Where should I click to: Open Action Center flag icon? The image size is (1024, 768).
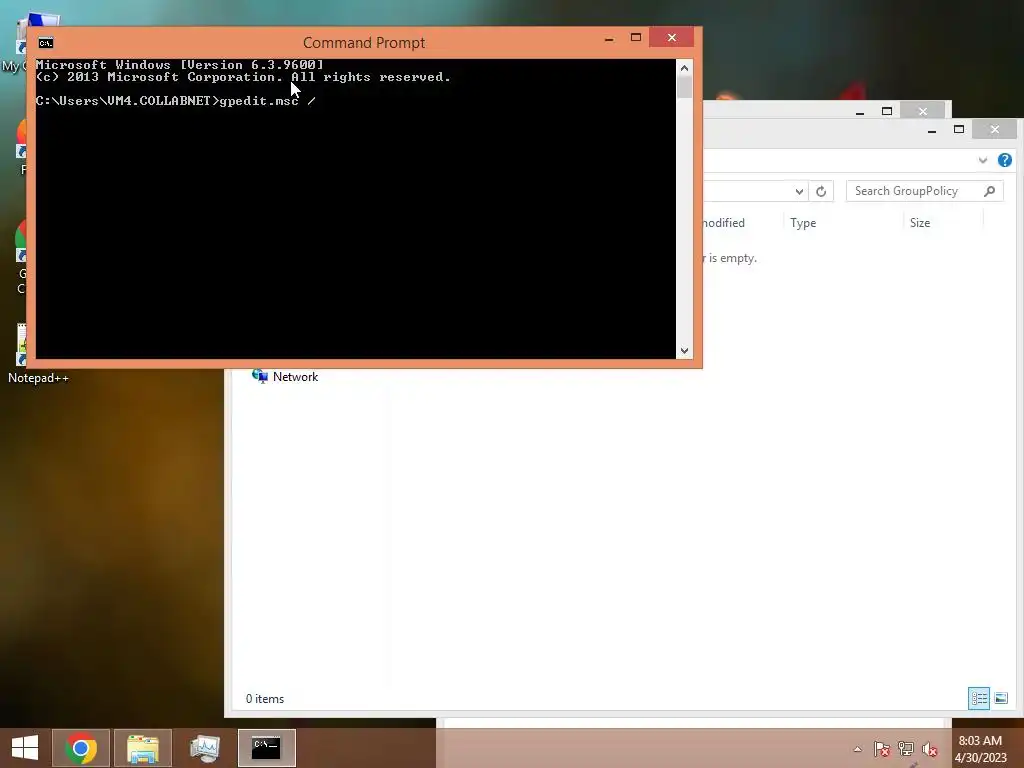881,749
